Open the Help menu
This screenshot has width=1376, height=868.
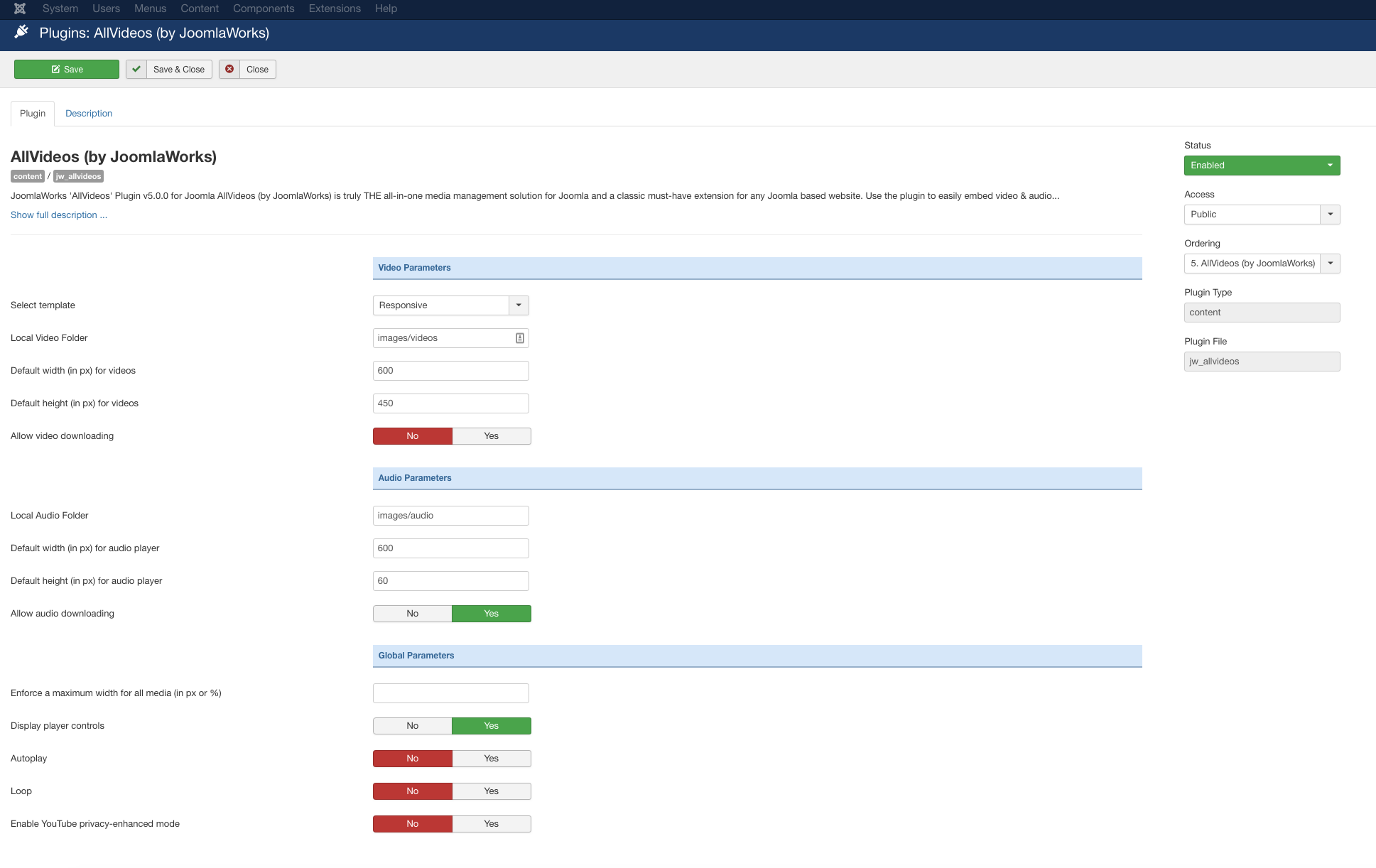pyautogui.click(x=386, y=9)
